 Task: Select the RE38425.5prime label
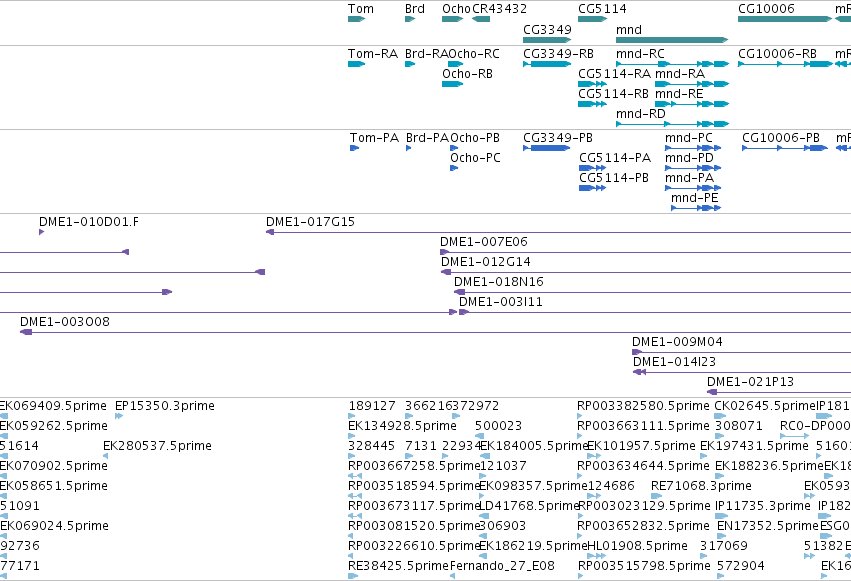point(398,566)
